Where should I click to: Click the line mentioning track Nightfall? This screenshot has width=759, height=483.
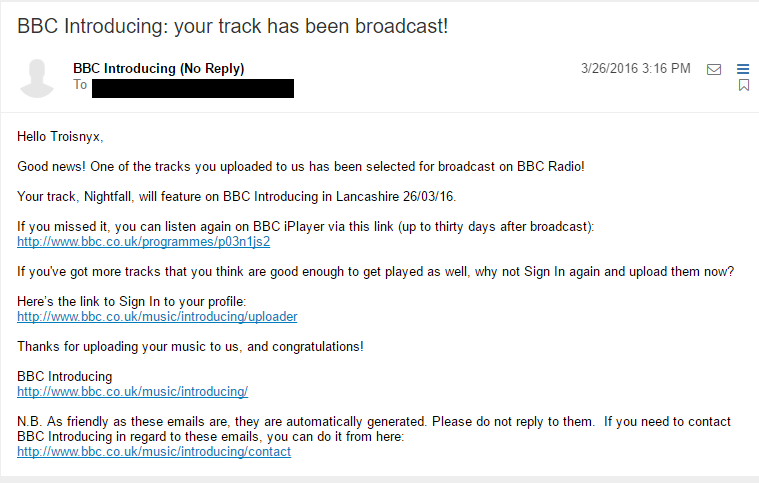click(236, 197)
